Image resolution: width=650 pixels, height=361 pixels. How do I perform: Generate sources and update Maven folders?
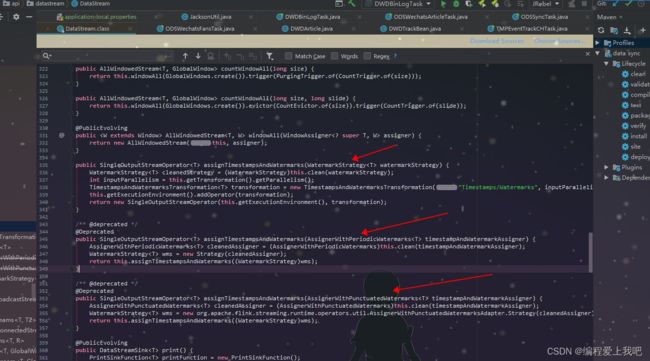click(x=614, y=30)
